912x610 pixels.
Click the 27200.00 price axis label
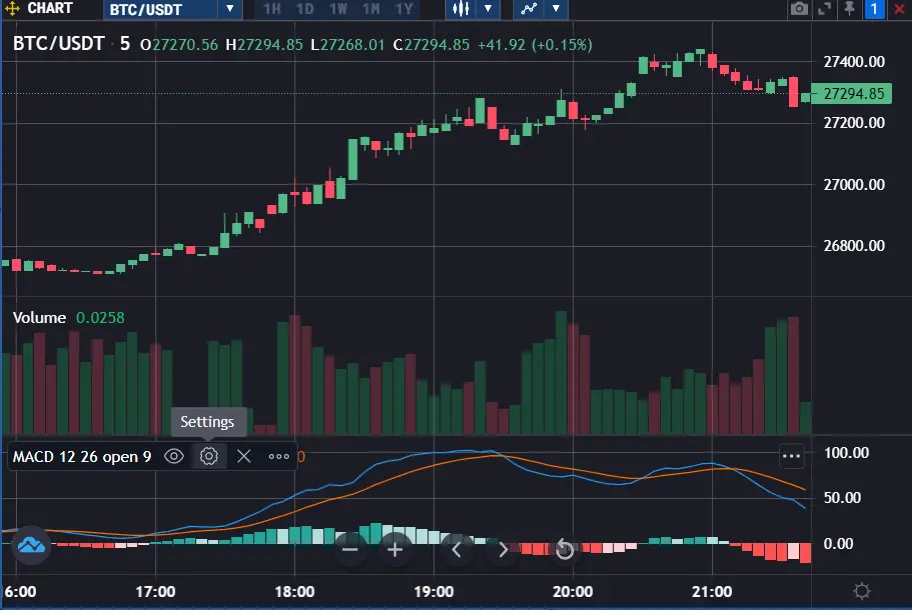[x=854, y=123]
